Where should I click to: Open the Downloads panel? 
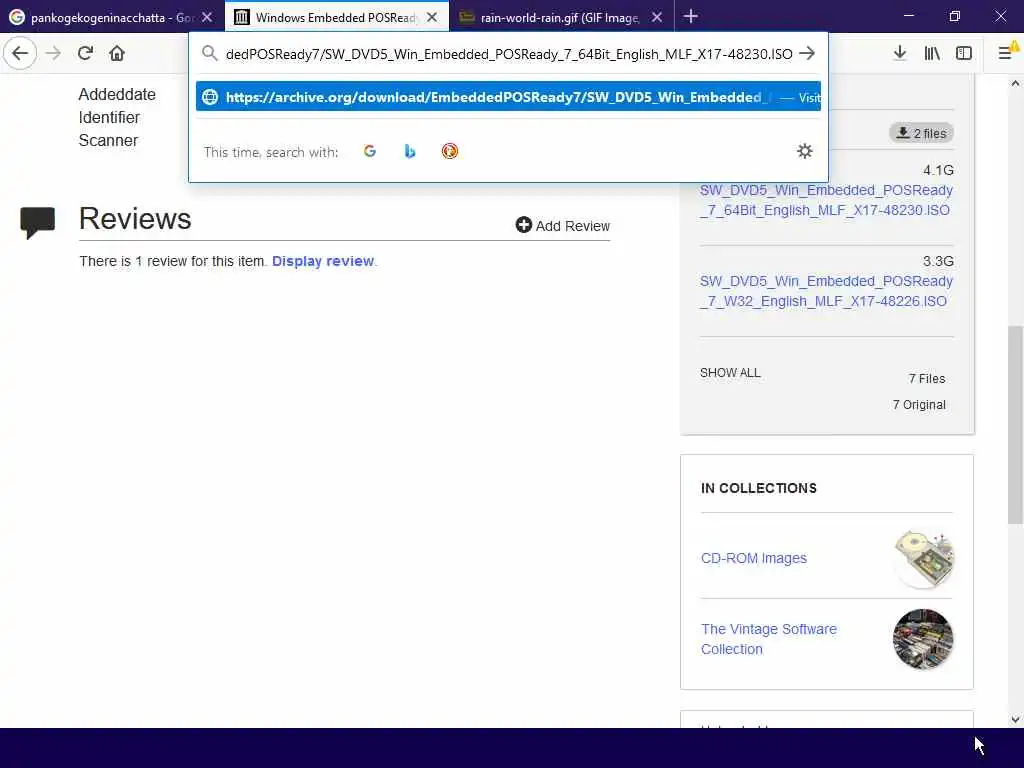coord(900,53)
